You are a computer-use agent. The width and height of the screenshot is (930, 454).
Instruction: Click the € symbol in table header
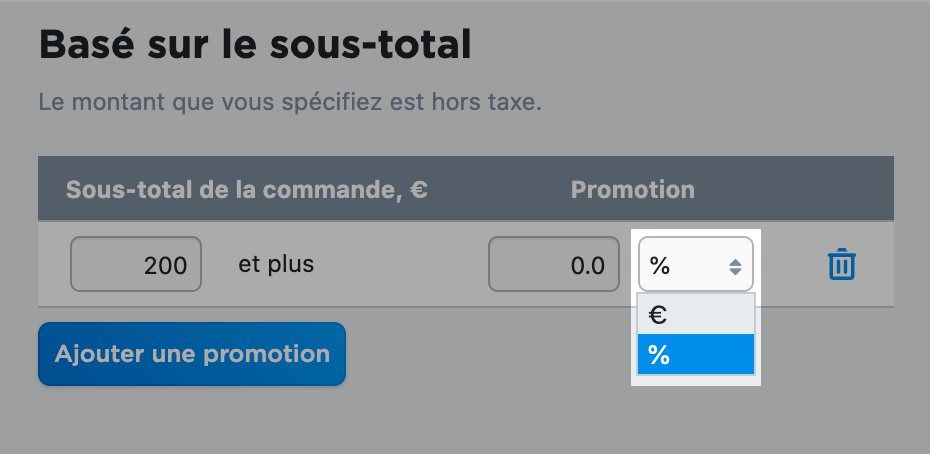419,189
